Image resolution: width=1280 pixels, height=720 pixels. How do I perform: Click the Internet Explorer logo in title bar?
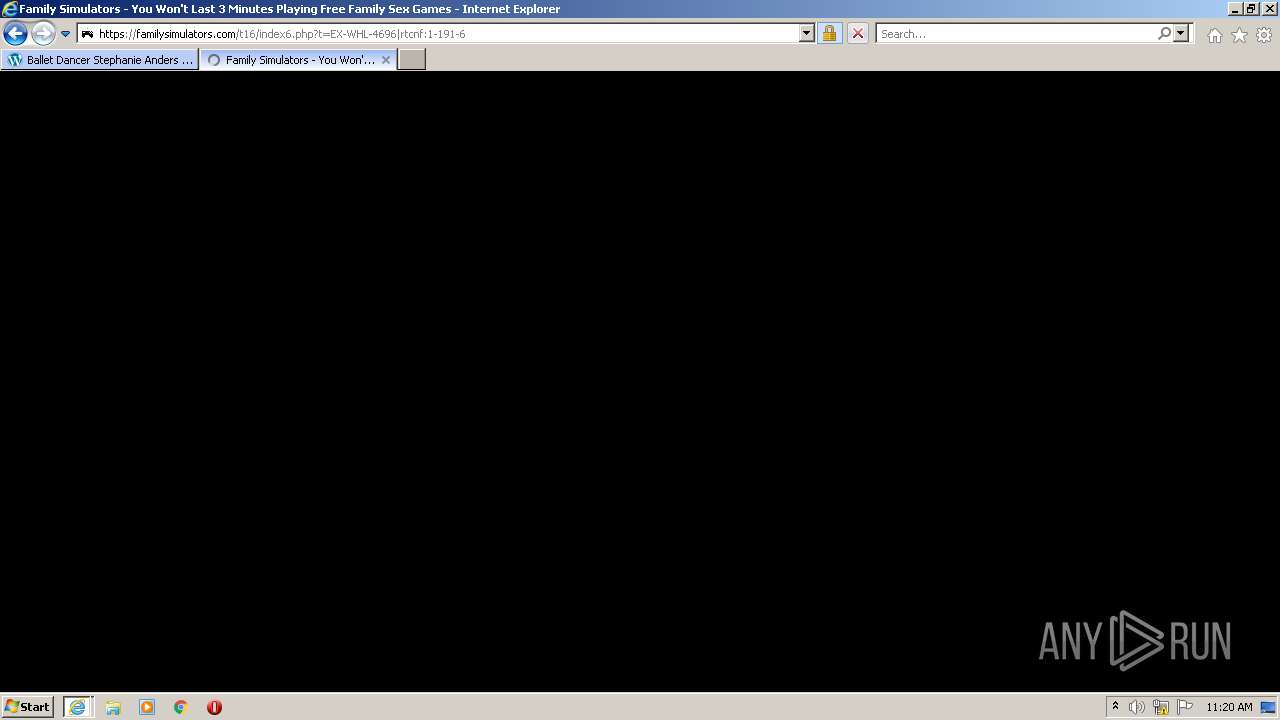point(10,9)
